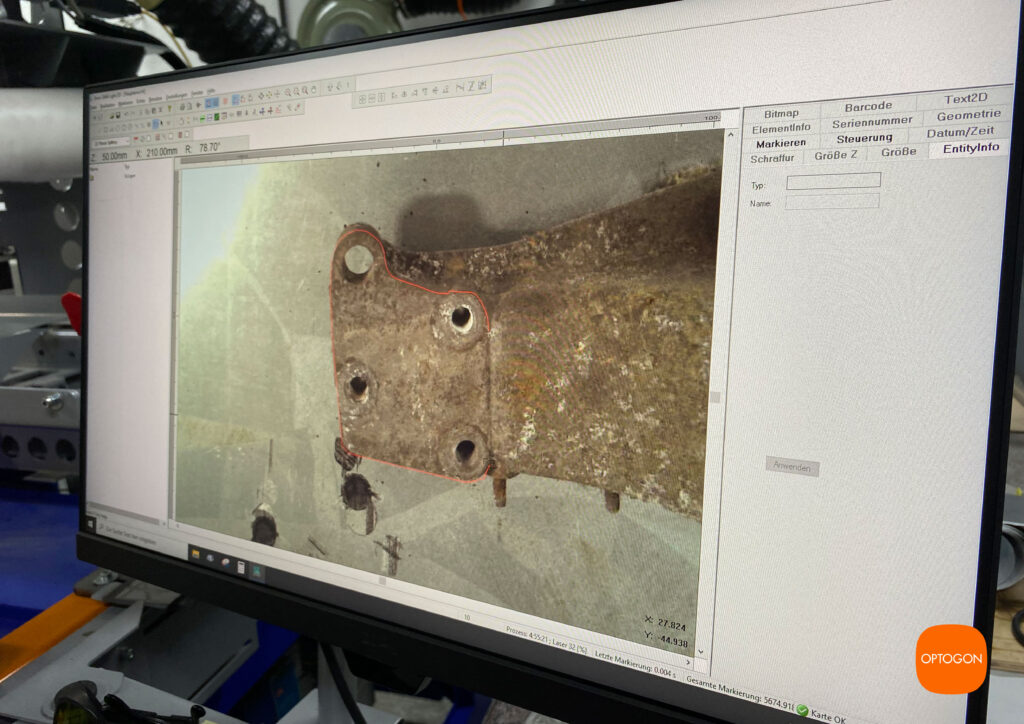Open the Geometrie tab
This screenshot has height=724, width=1024.
click(x=968, y=115)
